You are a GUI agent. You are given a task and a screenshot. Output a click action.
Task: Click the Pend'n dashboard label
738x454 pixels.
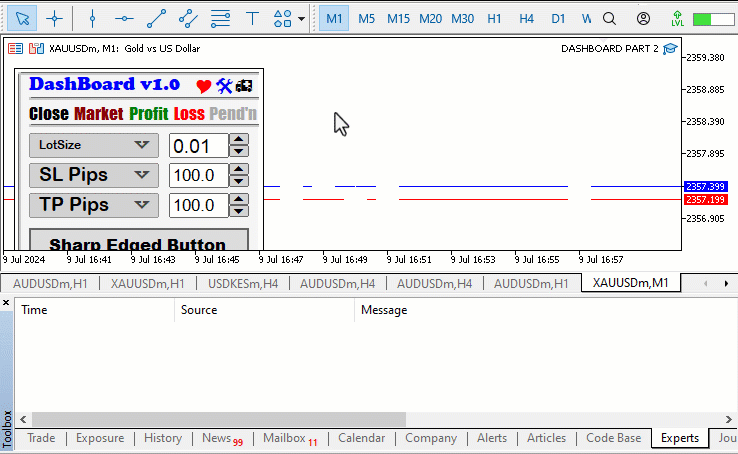233,113
